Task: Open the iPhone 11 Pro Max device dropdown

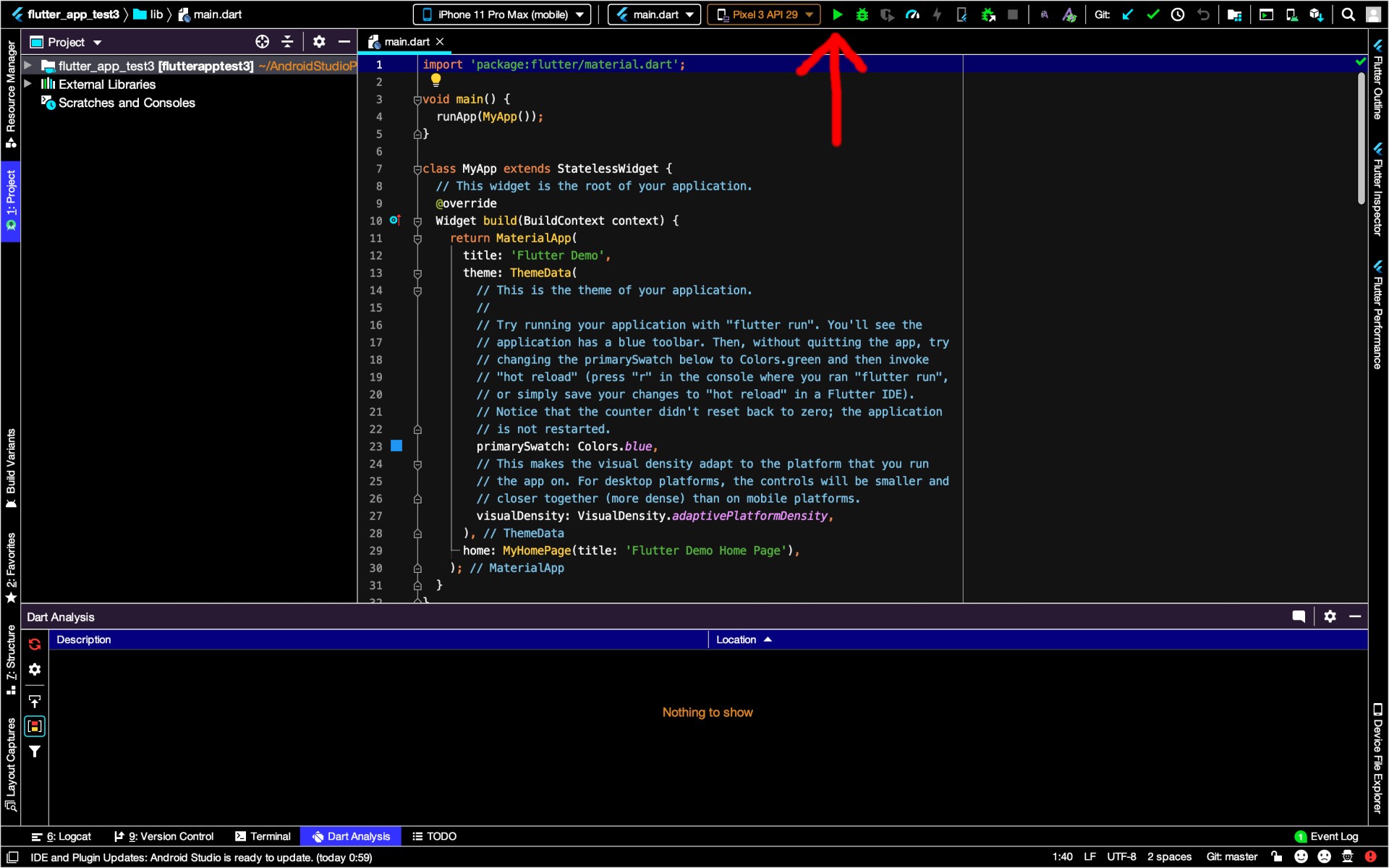Action: [x=501, y=14]
